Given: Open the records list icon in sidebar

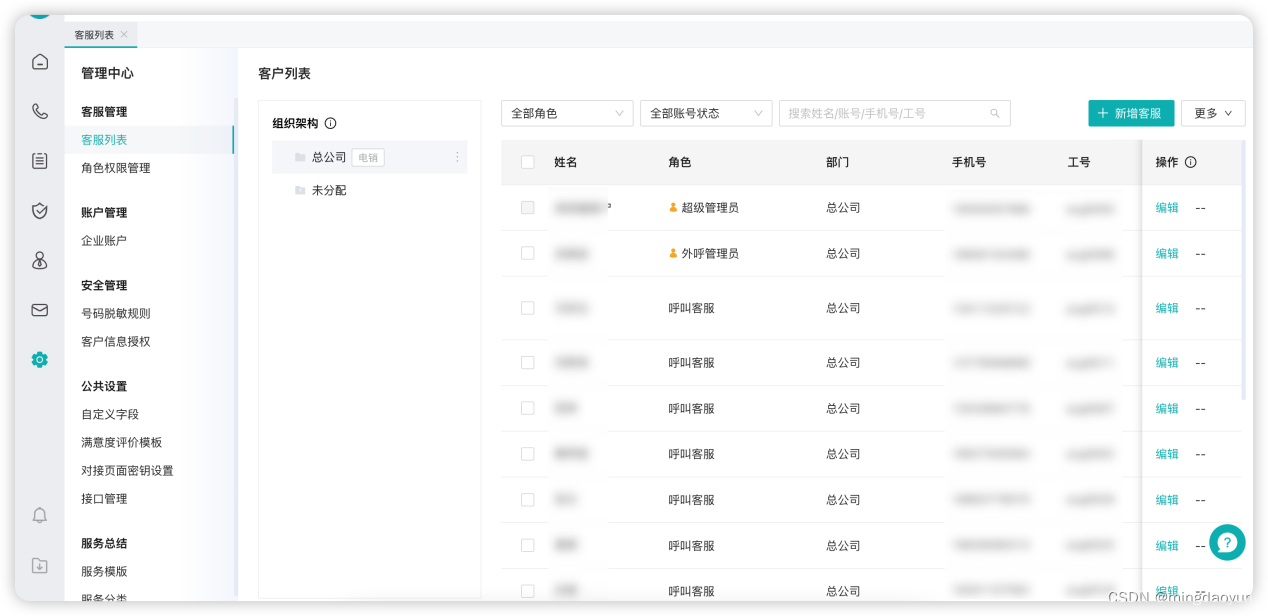Looking at the screenshot, I should (x=39, y=160).
